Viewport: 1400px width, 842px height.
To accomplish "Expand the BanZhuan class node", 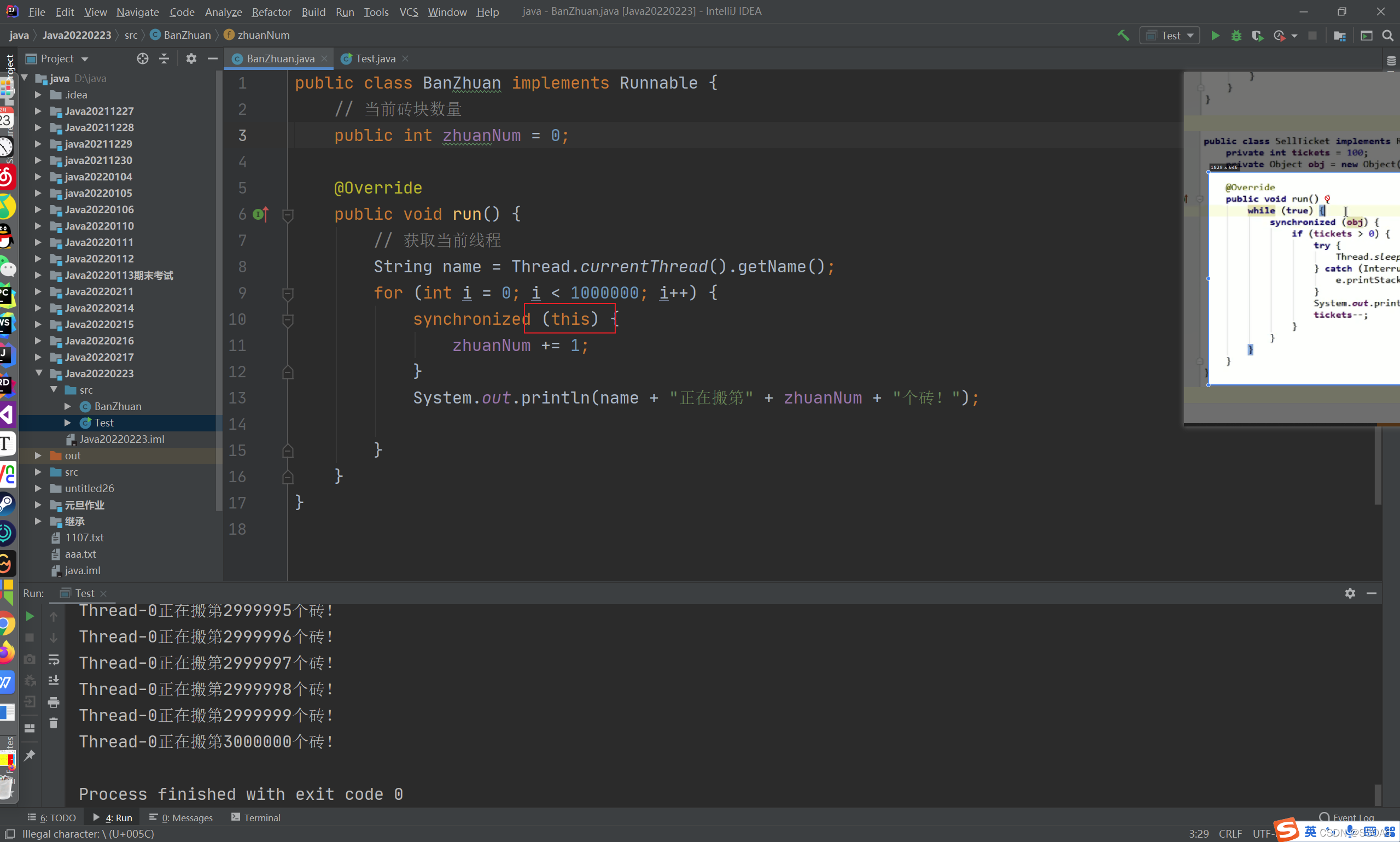I will pos(68,406).
